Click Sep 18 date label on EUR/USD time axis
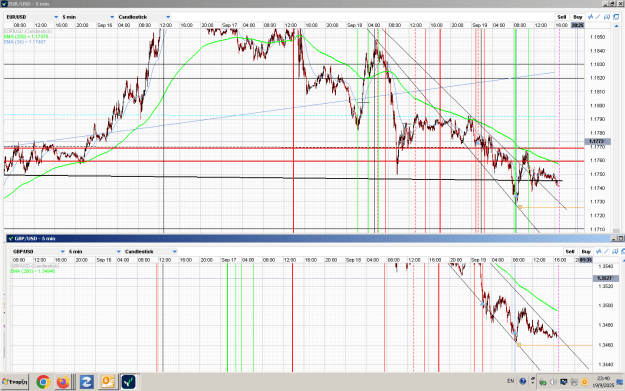Screen dimensions: 625x391 click(x=354, y=25)
